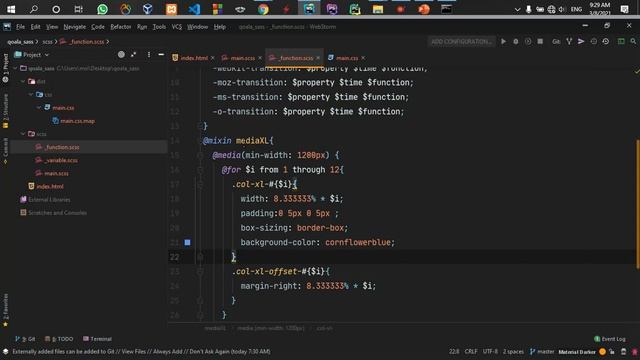This screenshot has width=640, height=360.
Task: Open the Terminal tool window
Action: [97, 339]
